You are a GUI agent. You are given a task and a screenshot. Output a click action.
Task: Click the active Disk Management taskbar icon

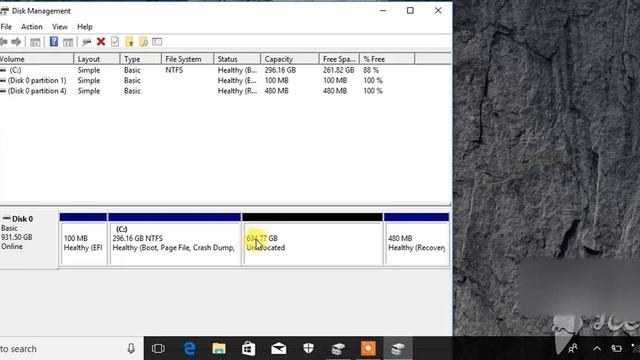pos(398,349)
